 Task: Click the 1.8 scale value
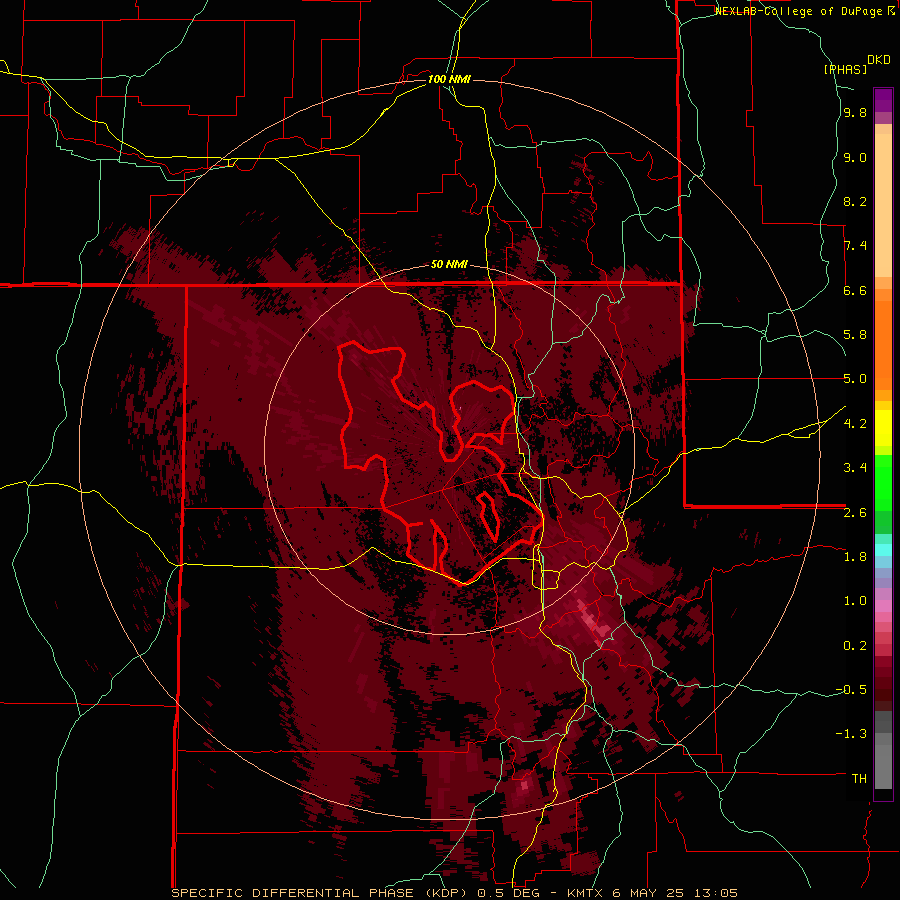point(855,556)
